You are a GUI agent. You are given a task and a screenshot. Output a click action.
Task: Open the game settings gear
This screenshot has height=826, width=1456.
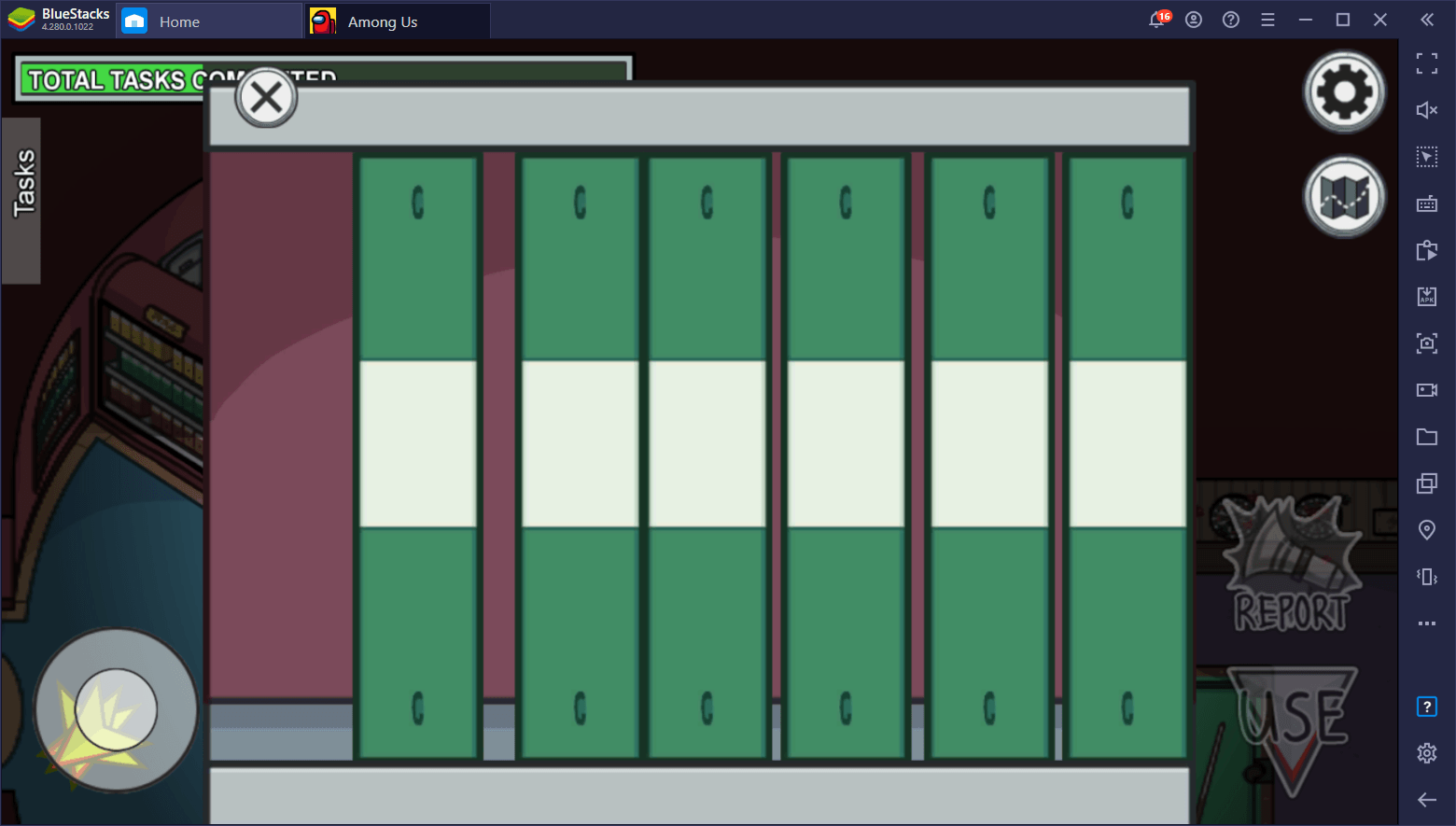coord(1344,91)
